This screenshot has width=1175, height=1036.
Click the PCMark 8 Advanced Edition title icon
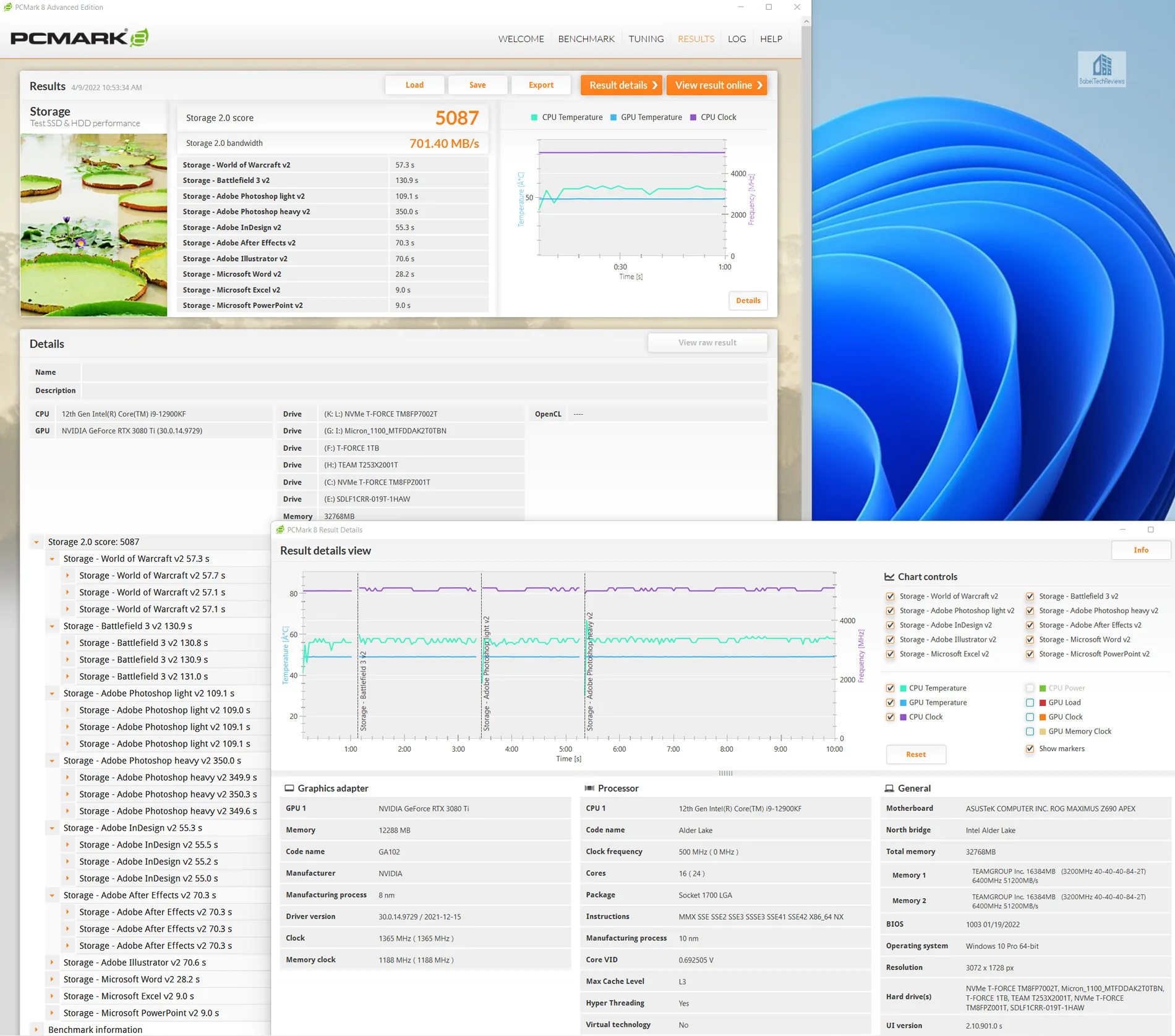7,7
